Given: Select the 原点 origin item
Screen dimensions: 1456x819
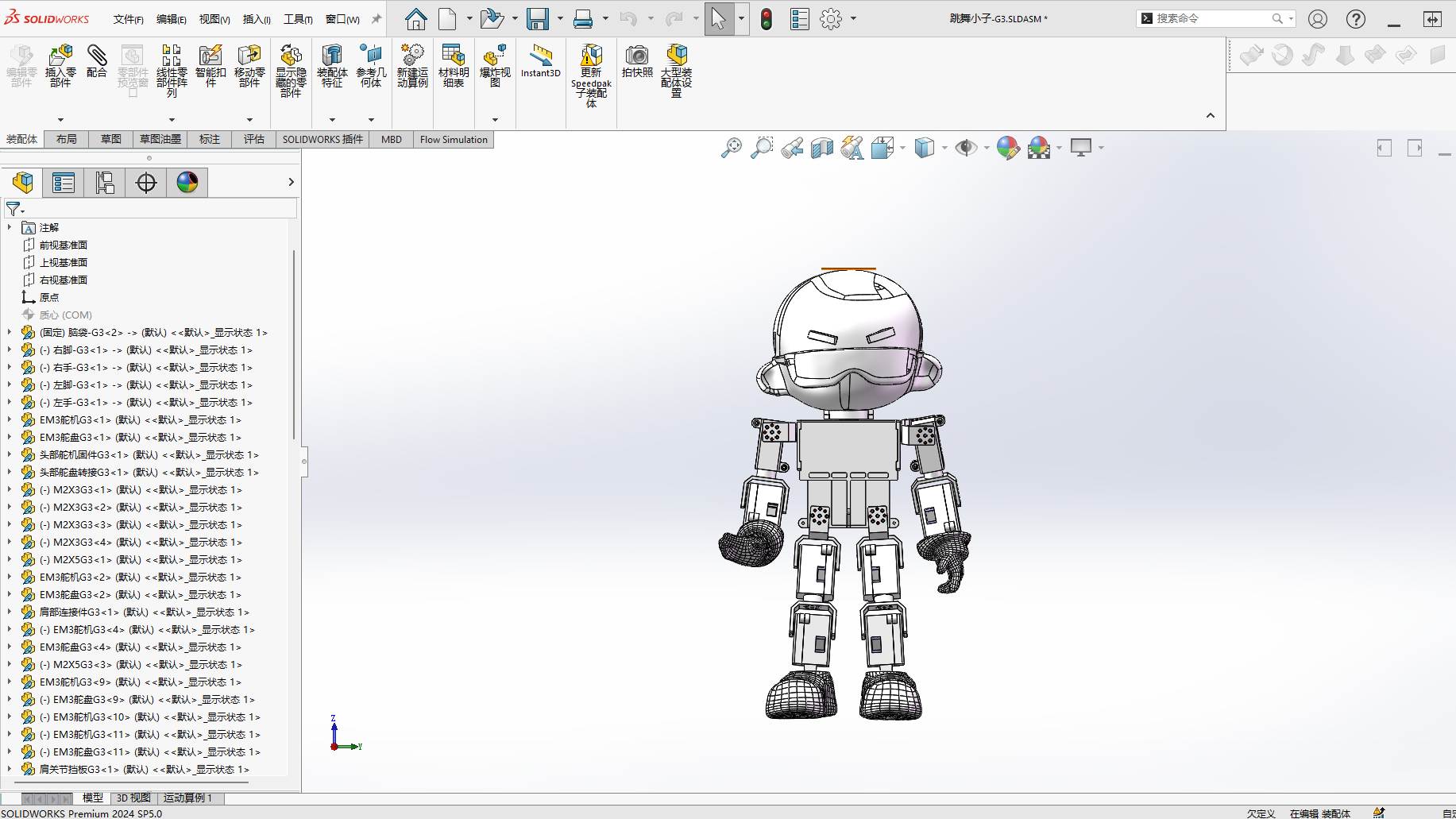Looking at the screenshot, I should point(49,297).
